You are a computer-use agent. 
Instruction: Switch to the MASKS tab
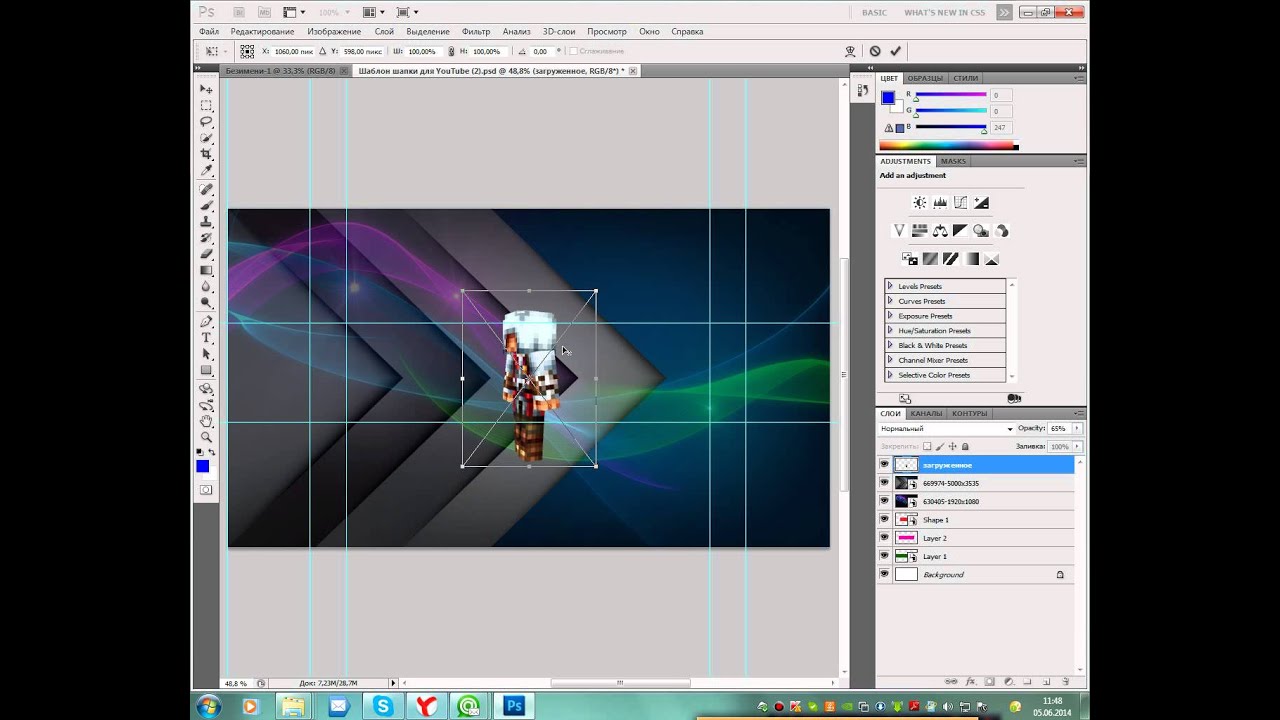(x=953, y=161)
